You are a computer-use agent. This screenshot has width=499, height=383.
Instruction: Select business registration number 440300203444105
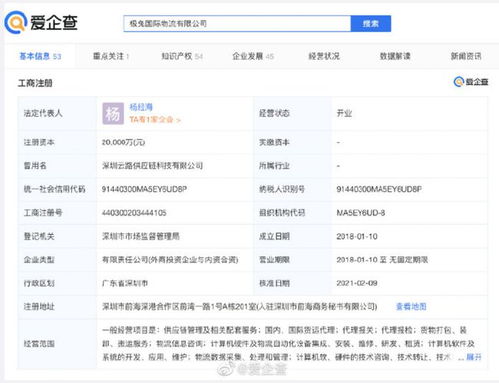click(134, 213)
